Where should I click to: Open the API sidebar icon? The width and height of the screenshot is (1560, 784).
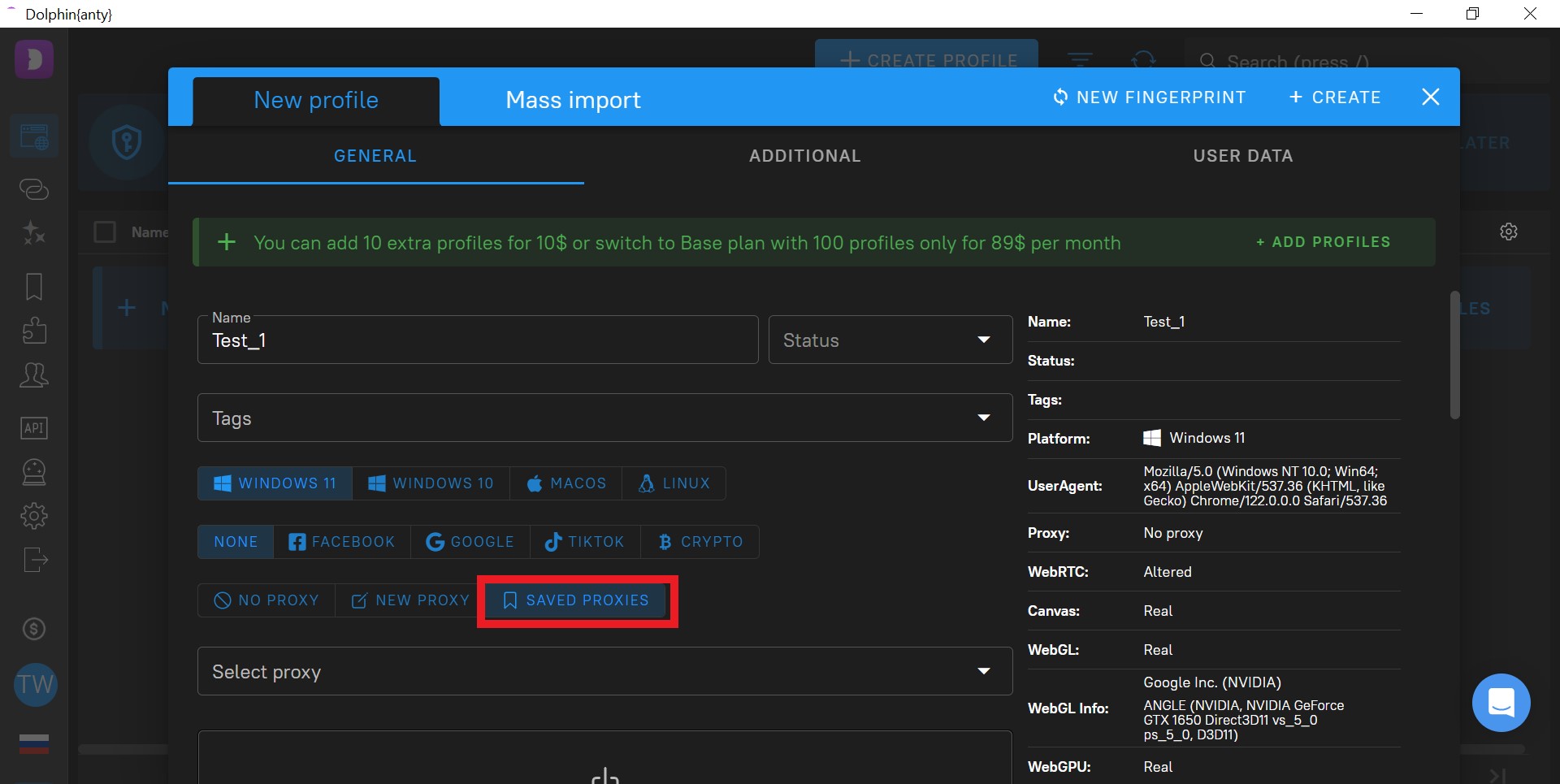pyautogui.click(x=34, y=427)
